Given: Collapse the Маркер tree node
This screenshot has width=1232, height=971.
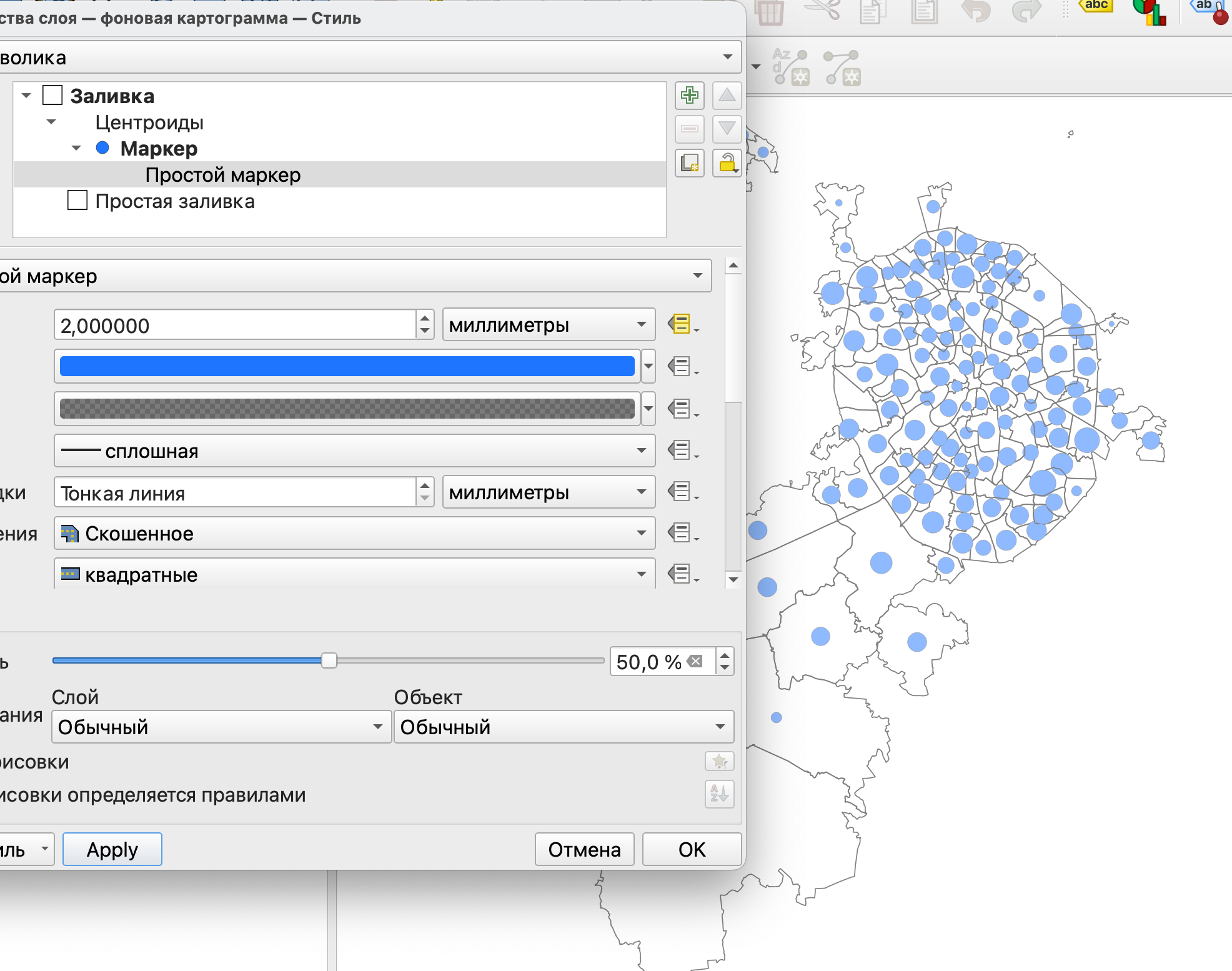Looking at the screenshot, I should 76,148.
